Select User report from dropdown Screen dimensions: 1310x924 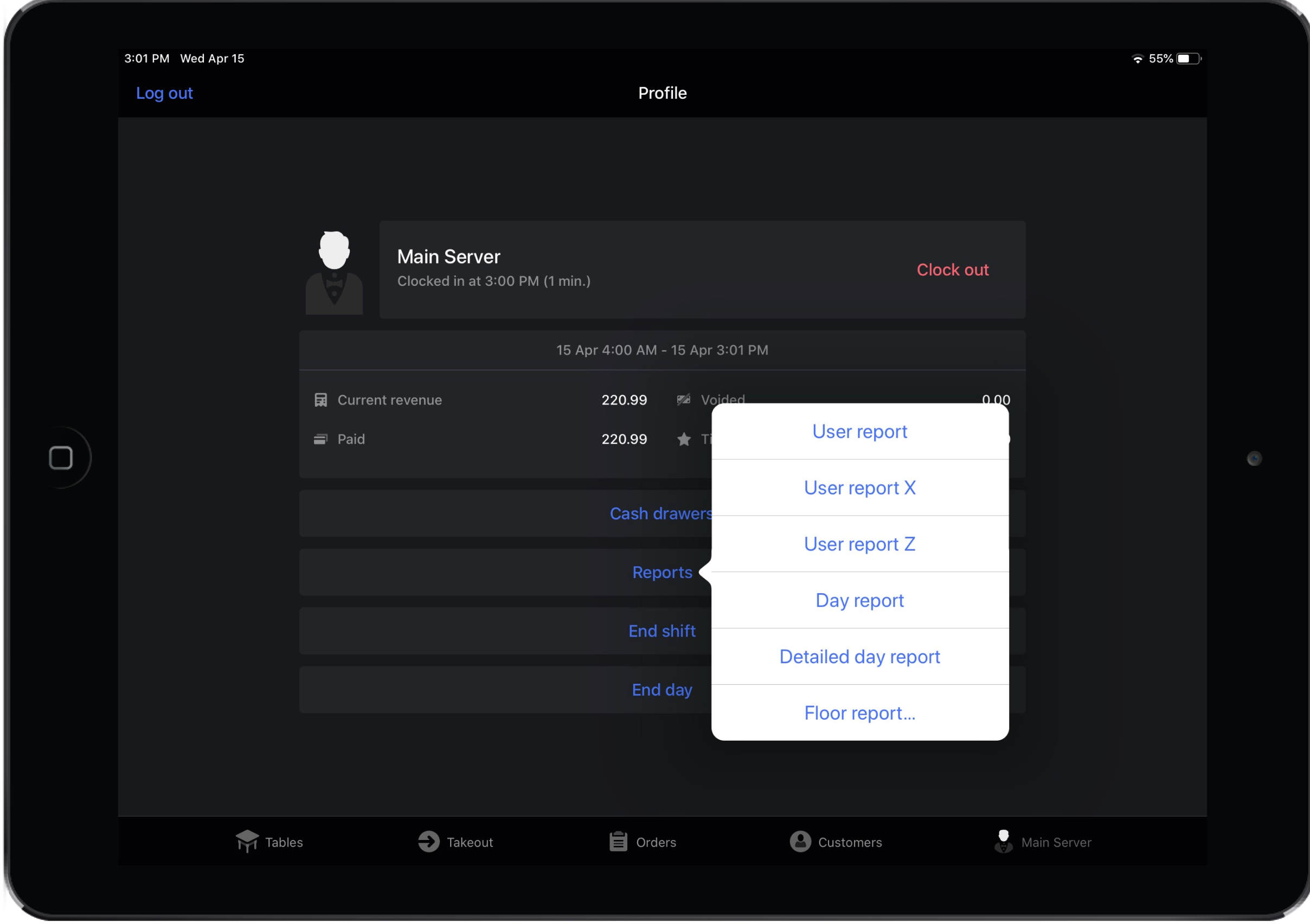[859, 431]
